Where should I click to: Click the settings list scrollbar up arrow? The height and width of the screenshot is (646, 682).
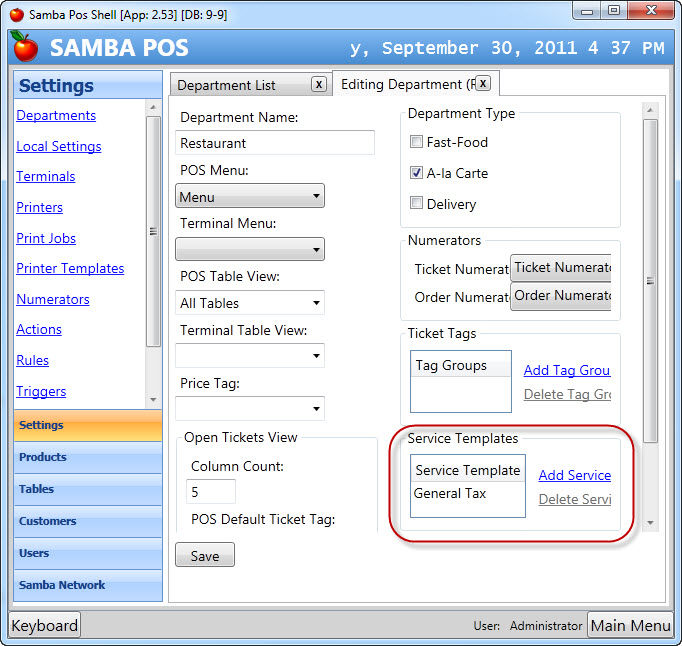[x=153, y=107]
